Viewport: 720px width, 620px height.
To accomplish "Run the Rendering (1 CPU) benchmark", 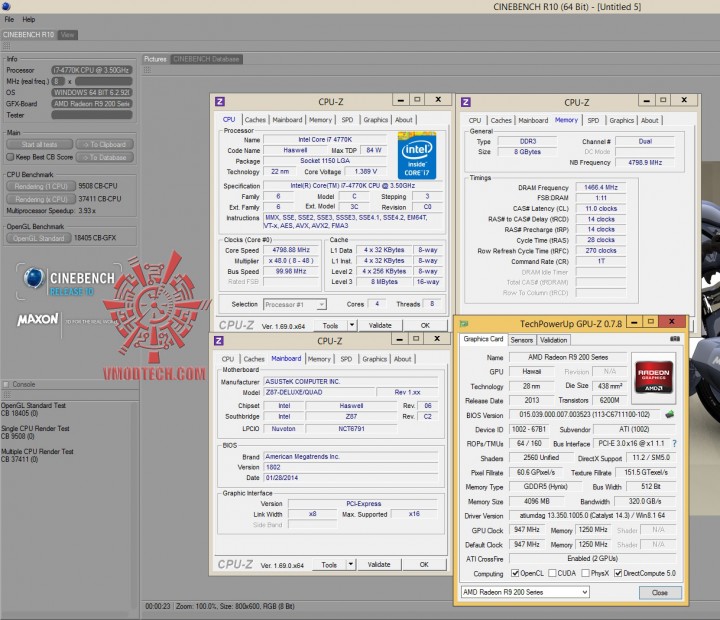I will (x=41, y=186).
